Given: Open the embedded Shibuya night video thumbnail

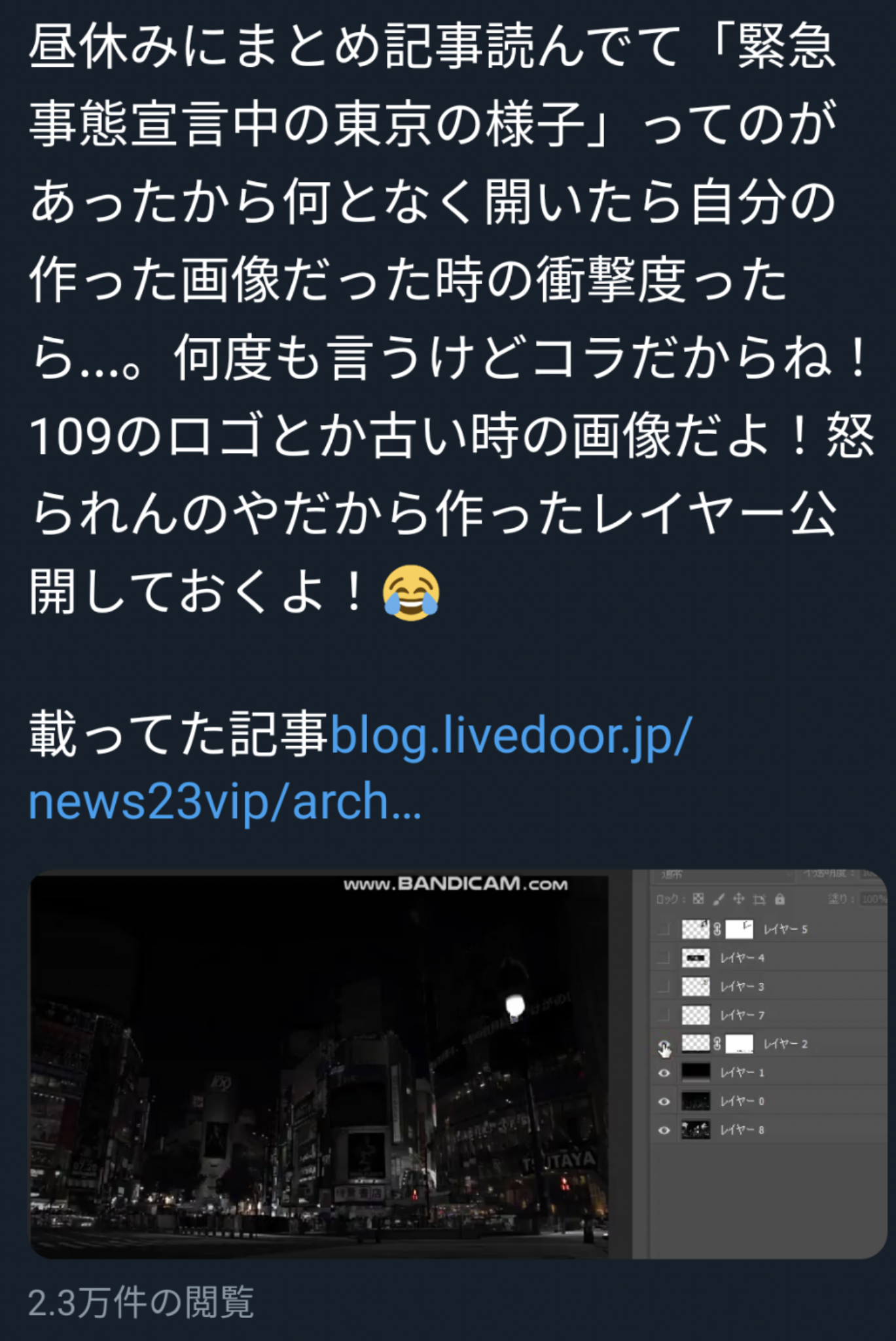Looking at the screenshot, I should 458,1064.
